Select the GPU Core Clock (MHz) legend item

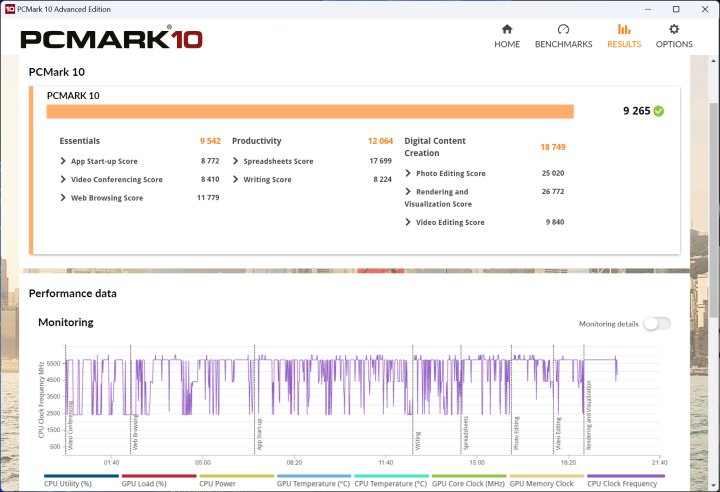tap(468, 483)
